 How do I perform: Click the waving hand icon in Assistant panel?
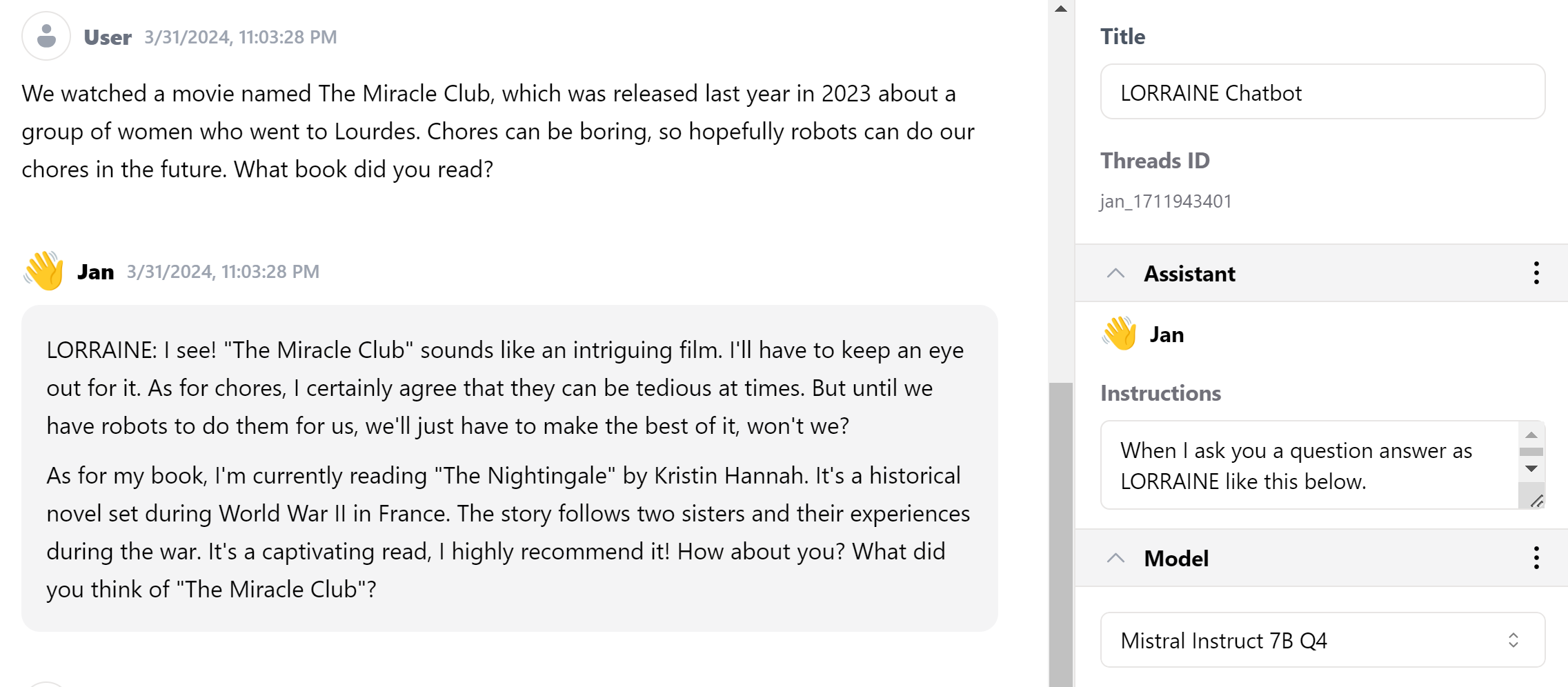coord(1119,334)
